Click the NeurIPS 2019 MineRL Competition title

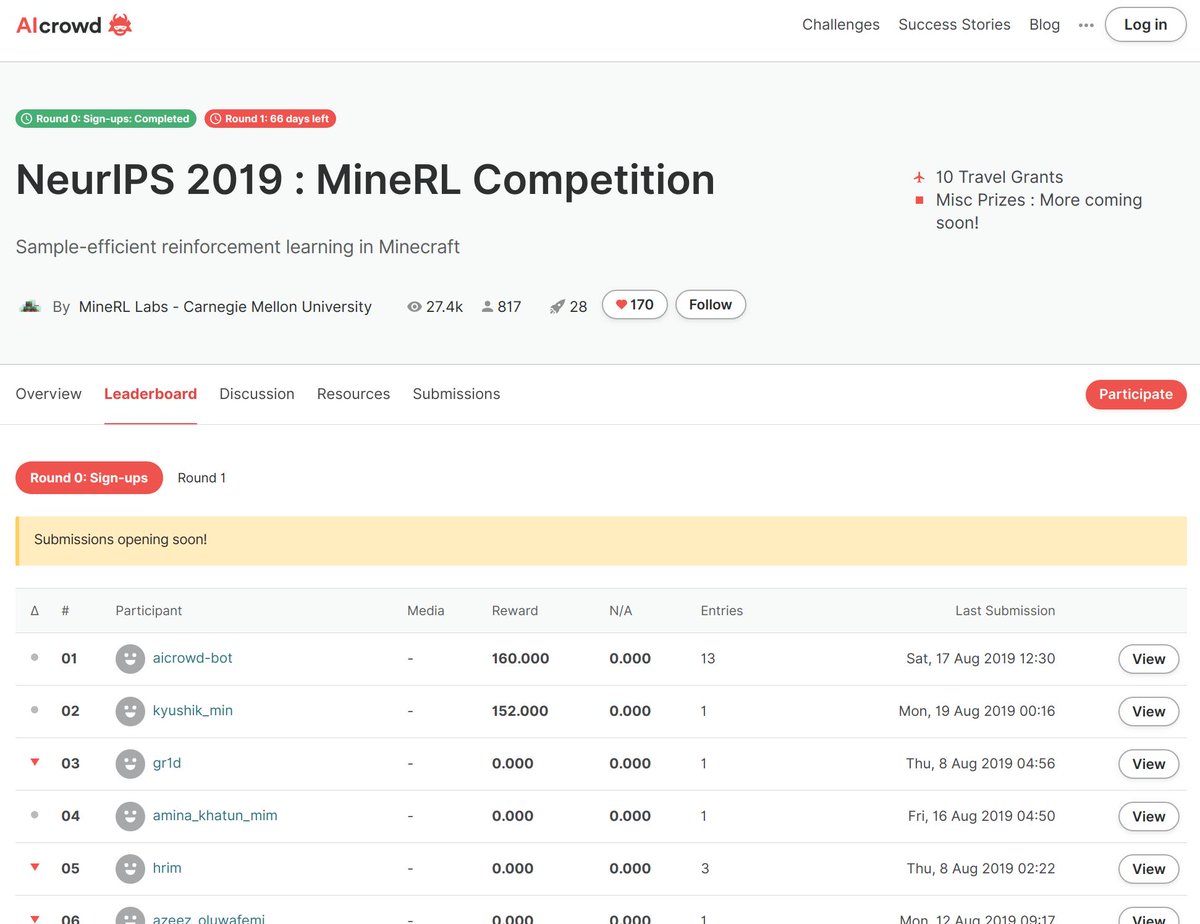click(x=365, y=180)
